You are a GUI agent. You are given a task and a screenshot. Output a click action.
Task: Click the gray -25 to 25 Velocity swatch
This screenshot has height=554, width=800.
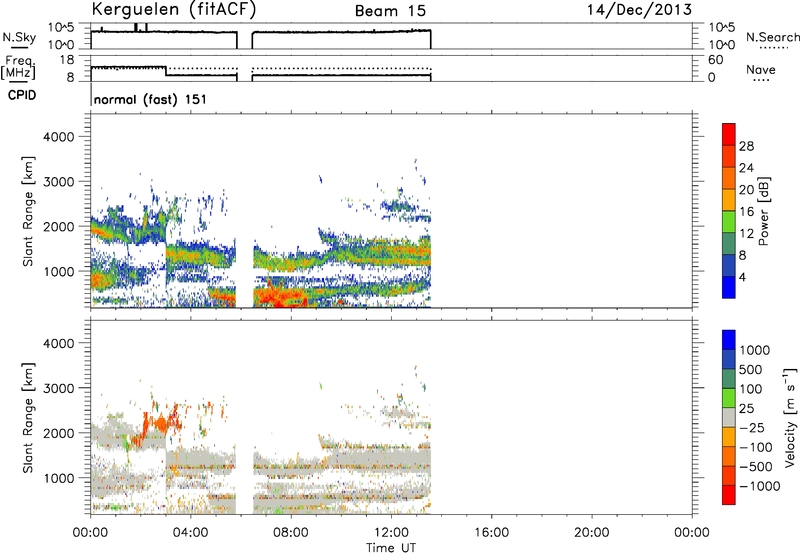(x=729, y=417)
